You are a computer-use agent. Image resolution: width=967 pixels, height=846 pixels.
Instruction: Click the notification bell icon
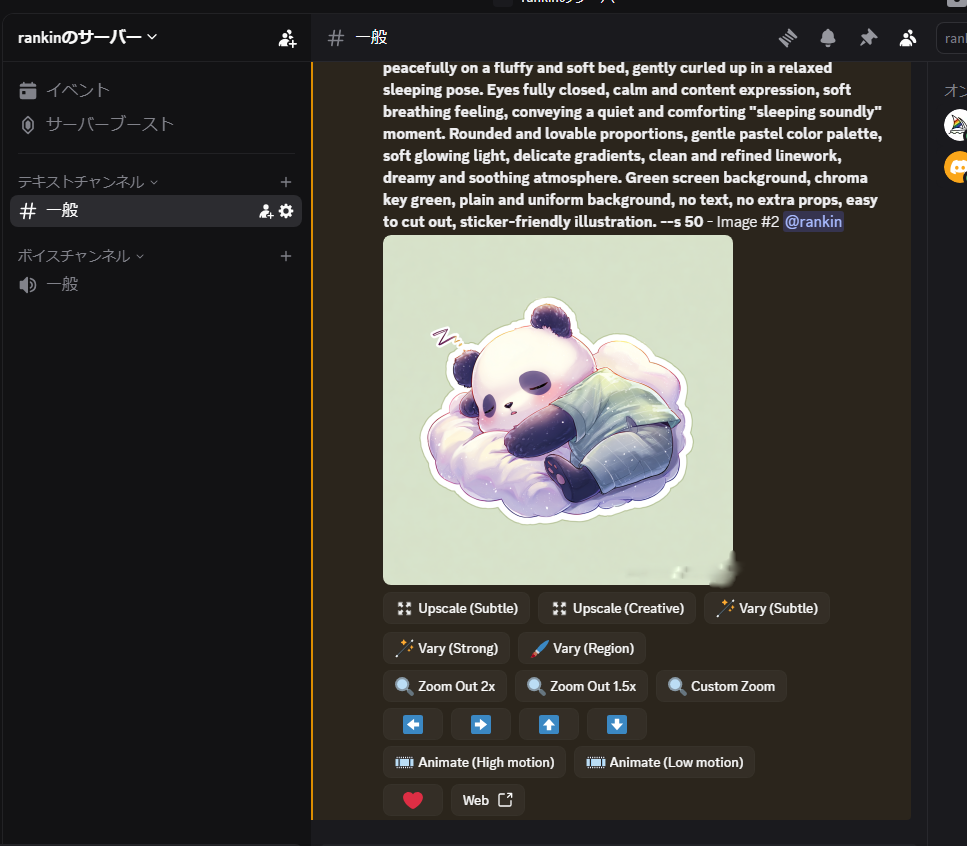coord(828,38)
